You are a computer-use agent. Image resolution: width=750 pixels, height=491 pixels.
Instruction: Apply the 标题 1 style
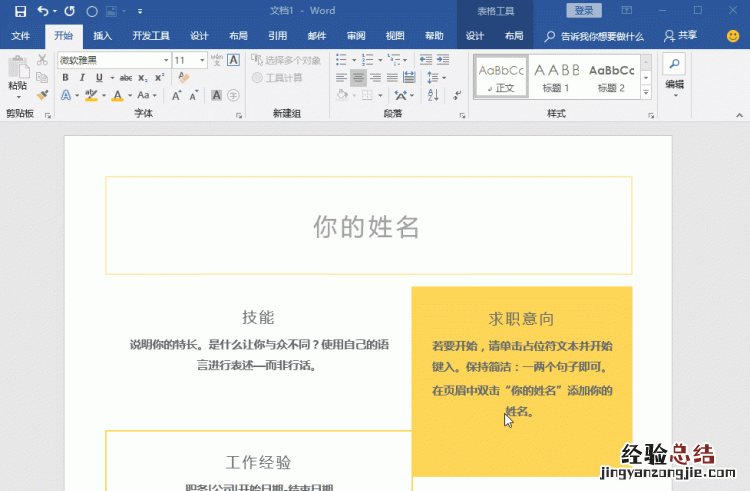[556, 77]
